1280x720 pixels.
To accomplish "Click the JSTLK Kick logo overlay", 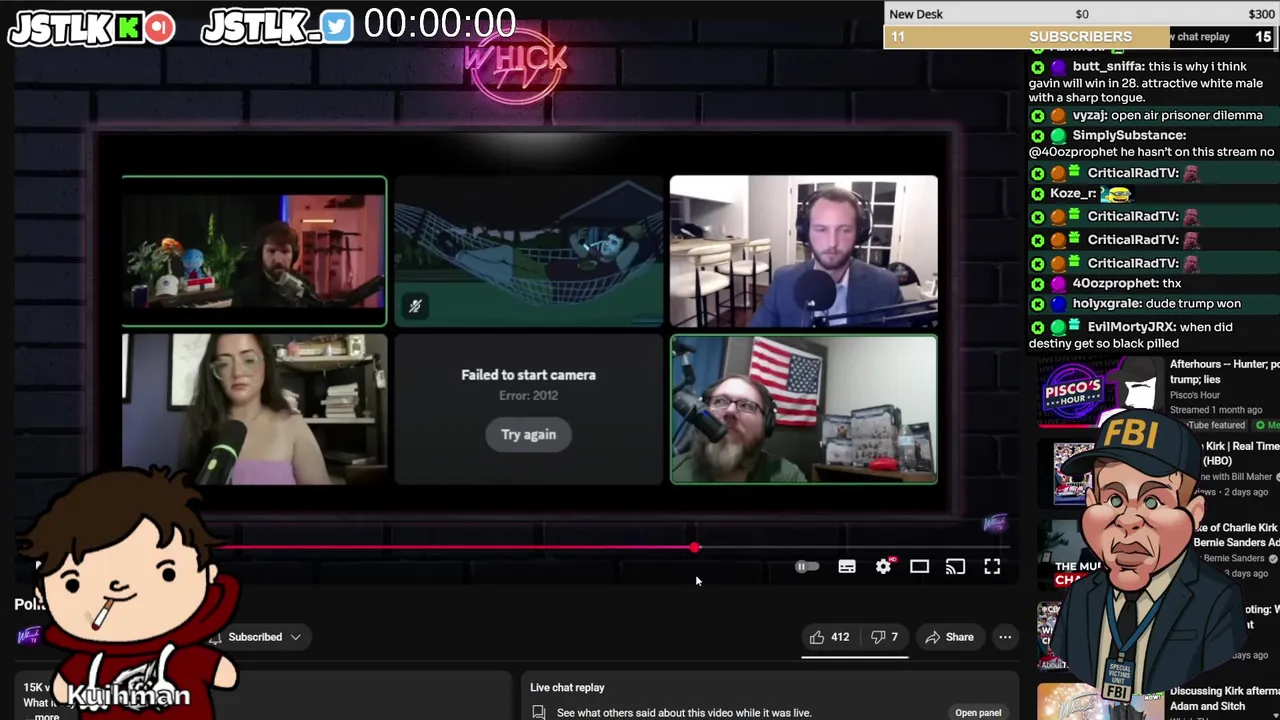I will (x=92, y=28).
